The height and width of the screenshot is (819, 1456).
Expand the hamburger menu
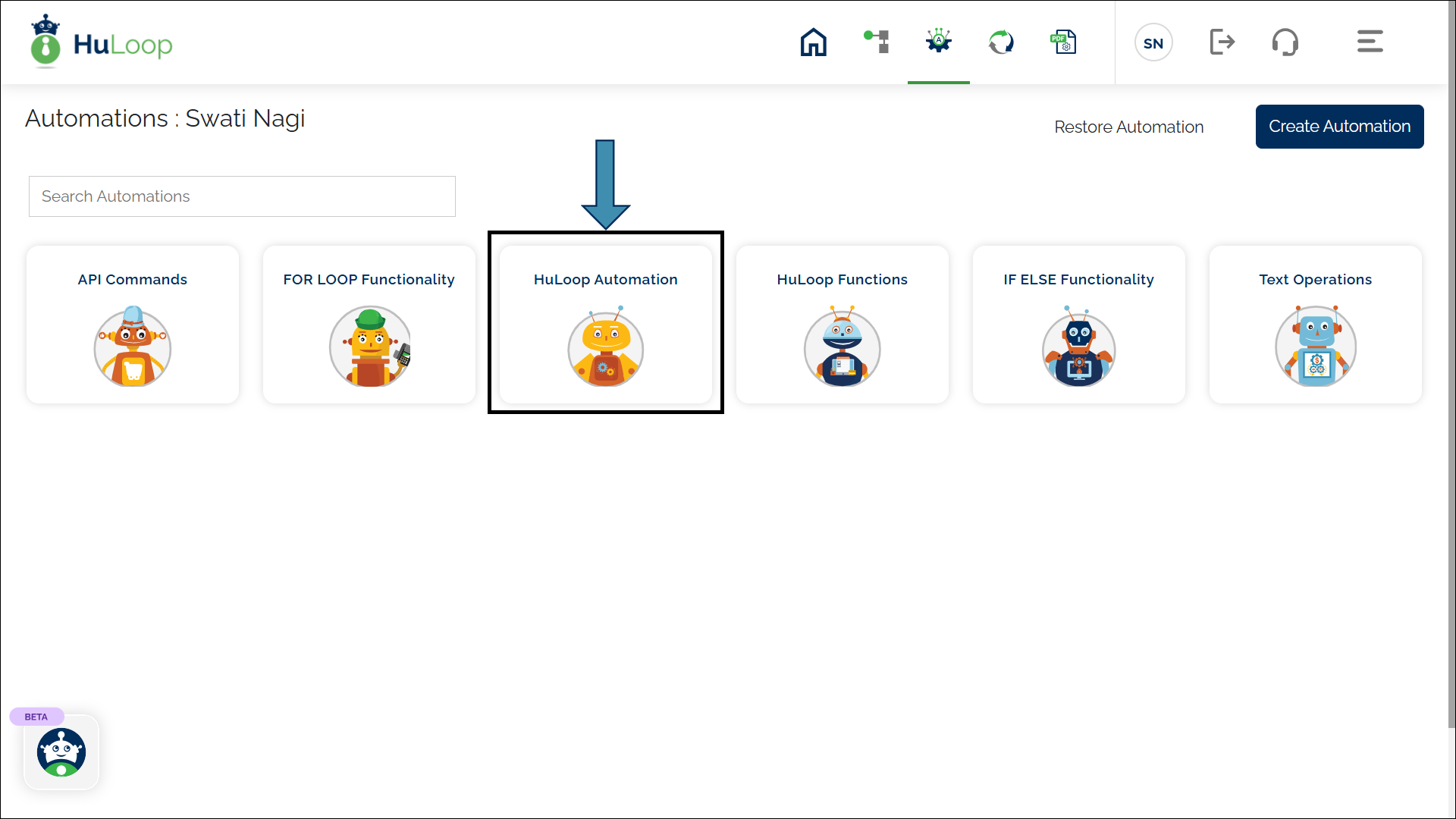tap(1370, 42)
